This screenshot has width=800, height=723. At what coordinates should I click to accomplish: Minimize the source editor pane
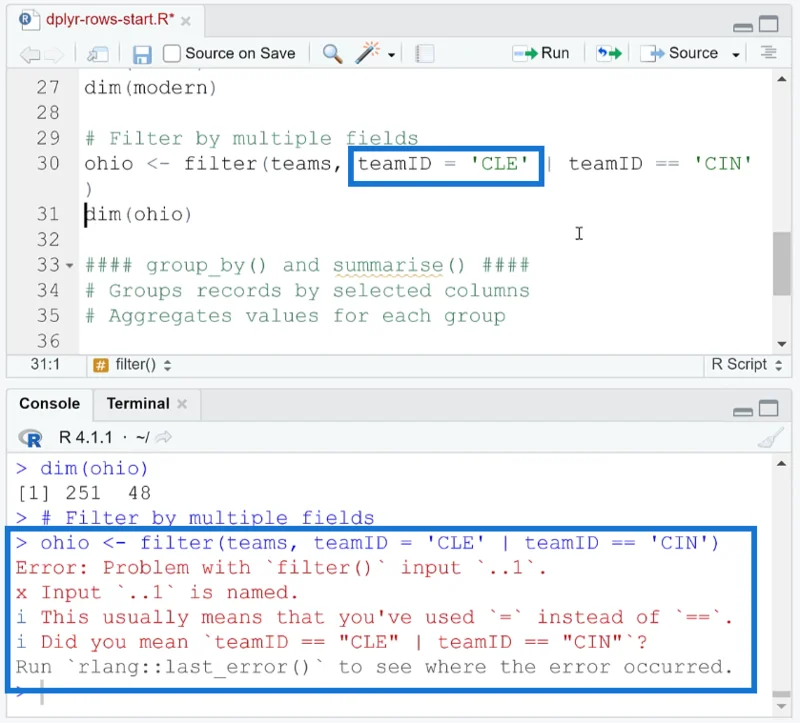[742, 27]
